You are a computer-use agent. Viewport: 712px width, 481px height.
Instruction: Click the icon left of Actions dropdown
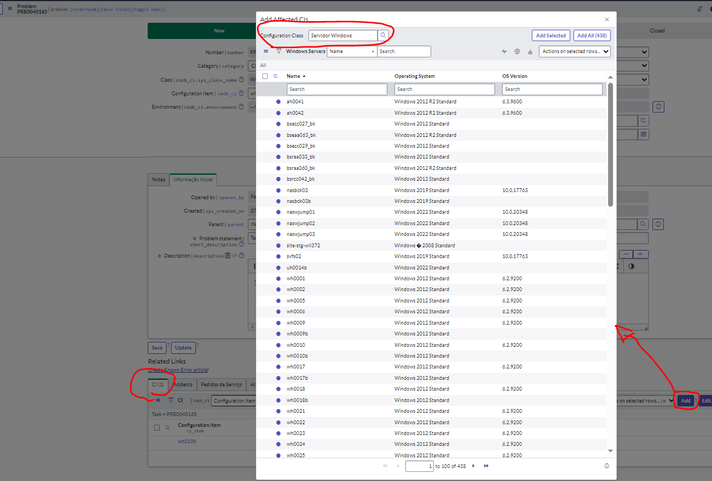point(530,52)
